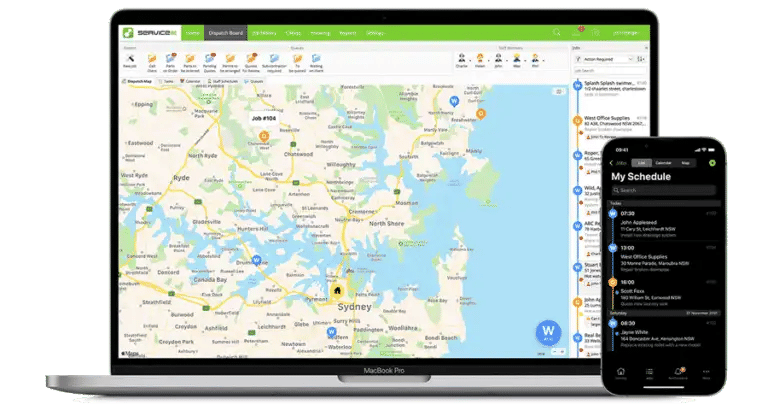This screenshot has width=768, height=404.
Task: Click the house marker near Sydney
Action: pos(337,290)
